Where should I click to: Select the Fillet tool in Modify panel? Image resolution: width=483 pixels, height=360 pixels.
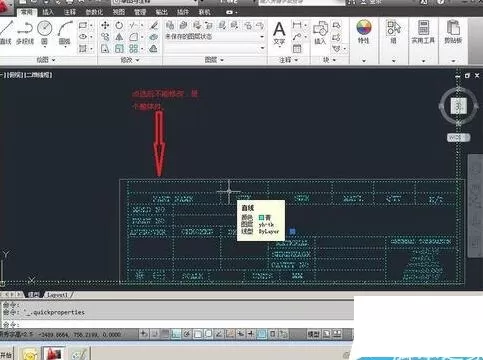coord(133,37)
